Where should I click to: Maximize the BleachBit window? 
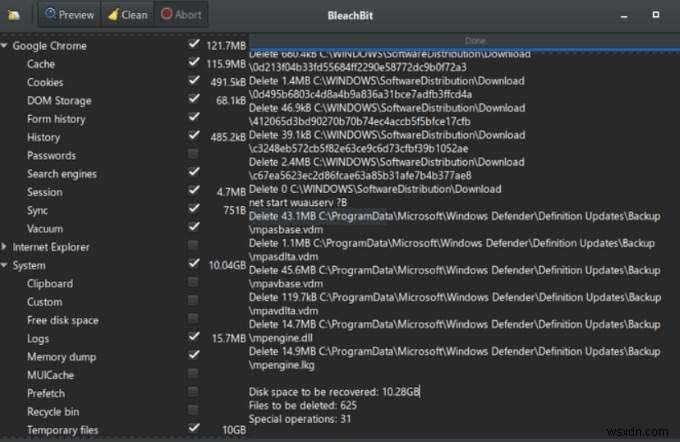pos(656,15)
